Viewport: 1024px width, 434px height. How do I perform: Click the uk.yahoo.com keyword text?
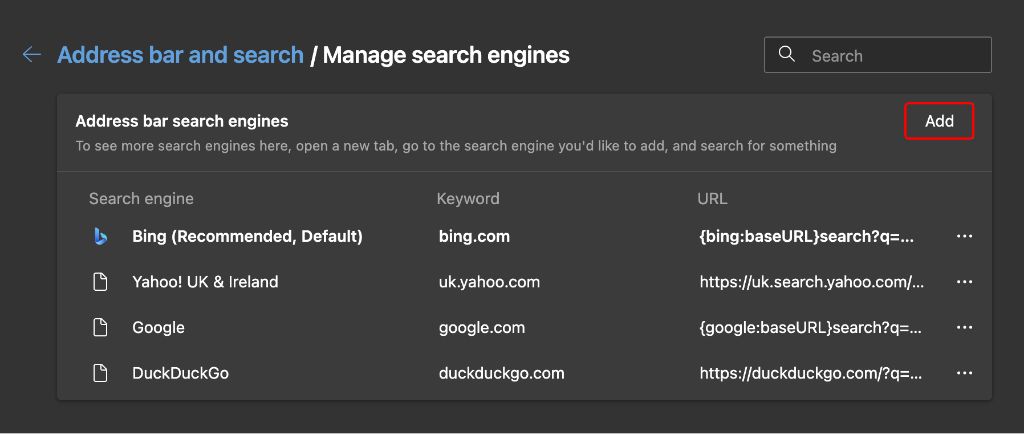click(489, 282)
